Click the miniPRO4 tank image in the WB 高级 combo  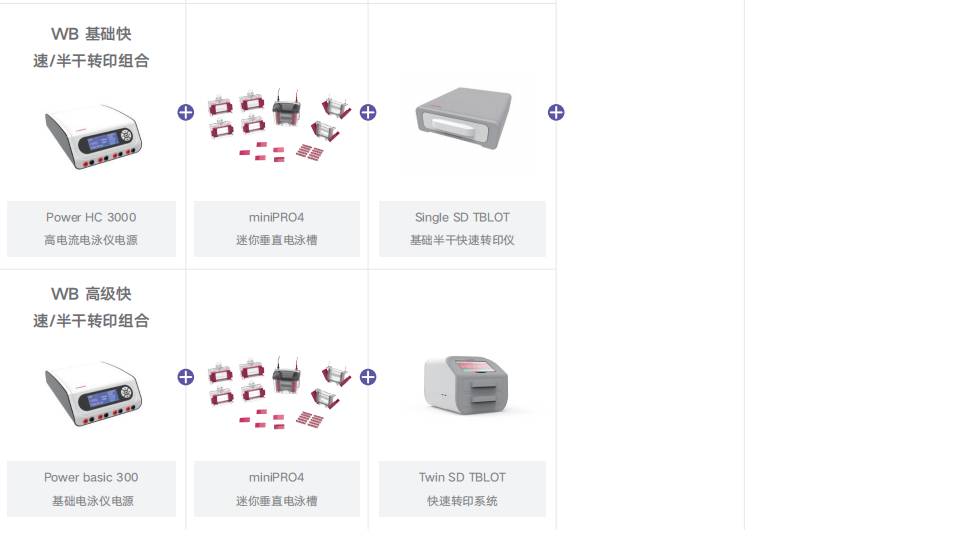278,392
